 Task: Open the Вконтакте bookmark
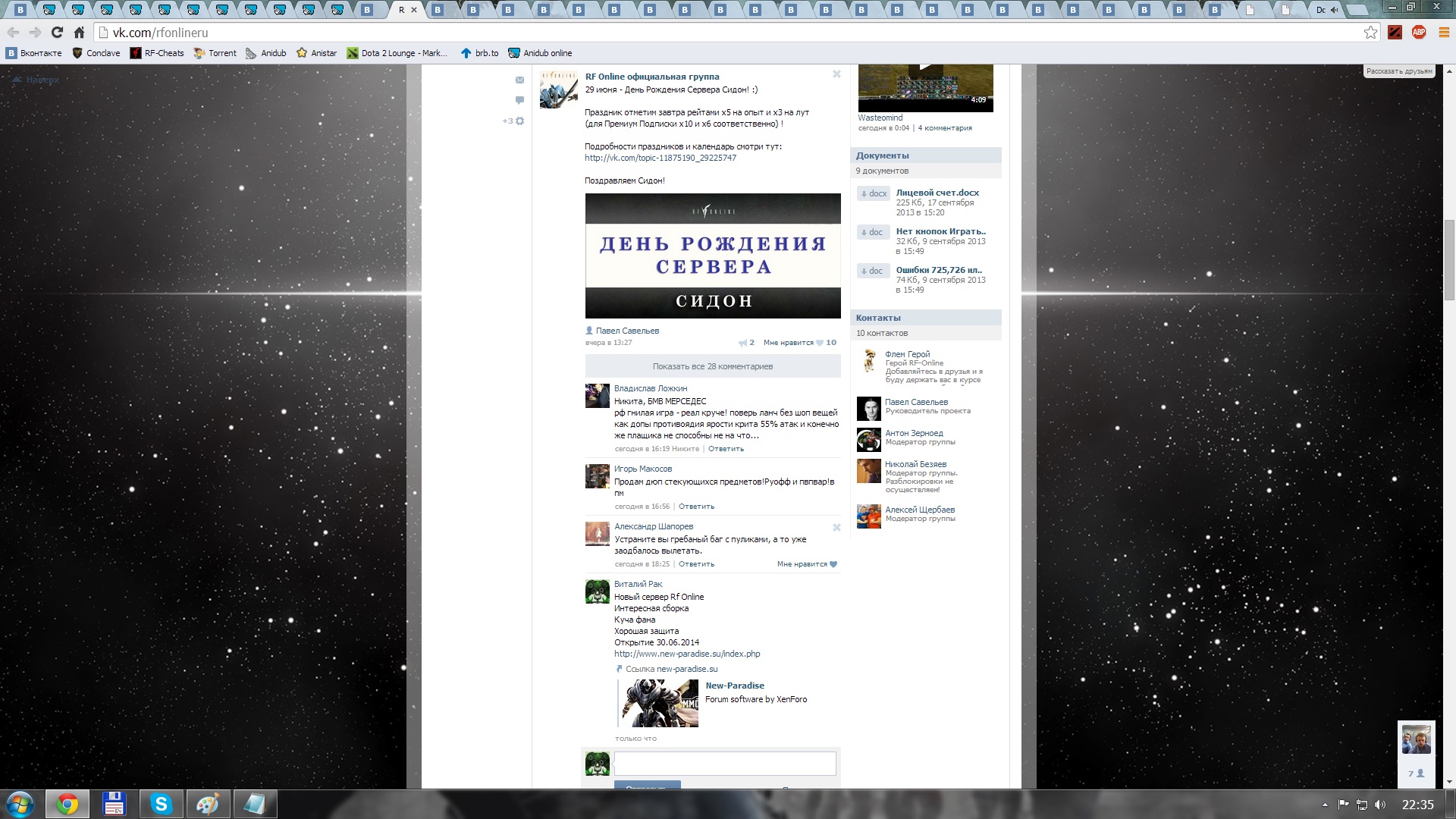34,53
